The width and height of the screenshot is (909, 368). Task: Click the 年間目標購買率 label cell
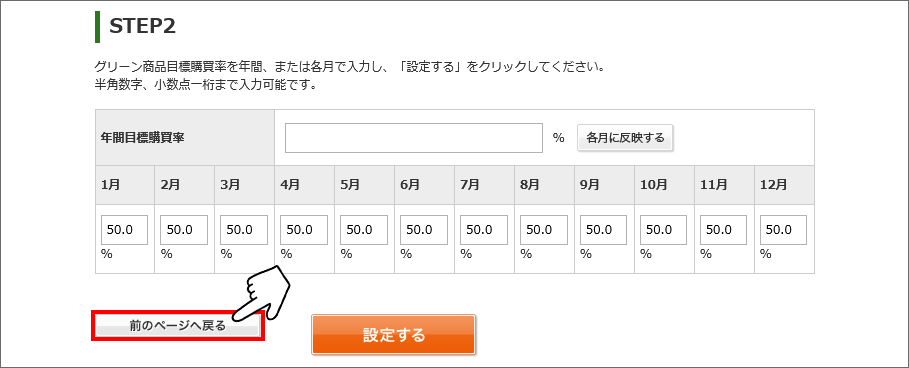[185, 137]
